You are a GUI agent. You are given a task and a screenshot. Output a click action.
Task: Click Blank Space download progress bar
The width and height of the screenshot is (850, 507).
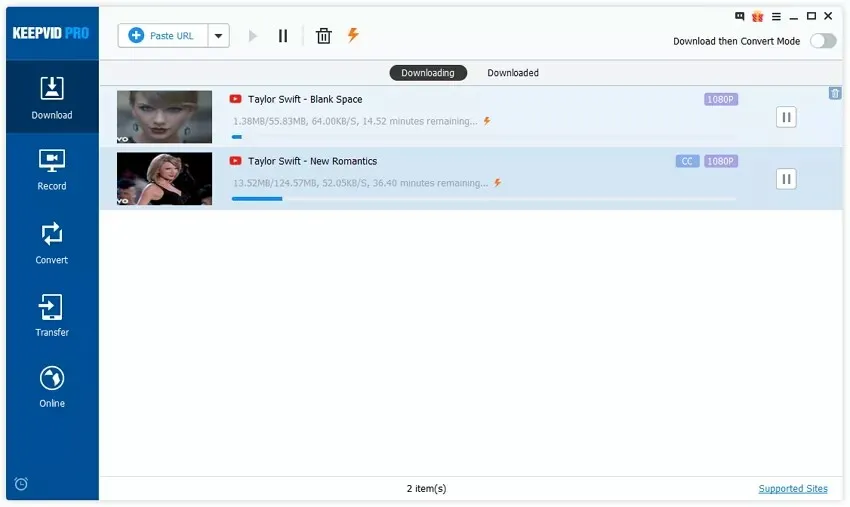point(484,137)
